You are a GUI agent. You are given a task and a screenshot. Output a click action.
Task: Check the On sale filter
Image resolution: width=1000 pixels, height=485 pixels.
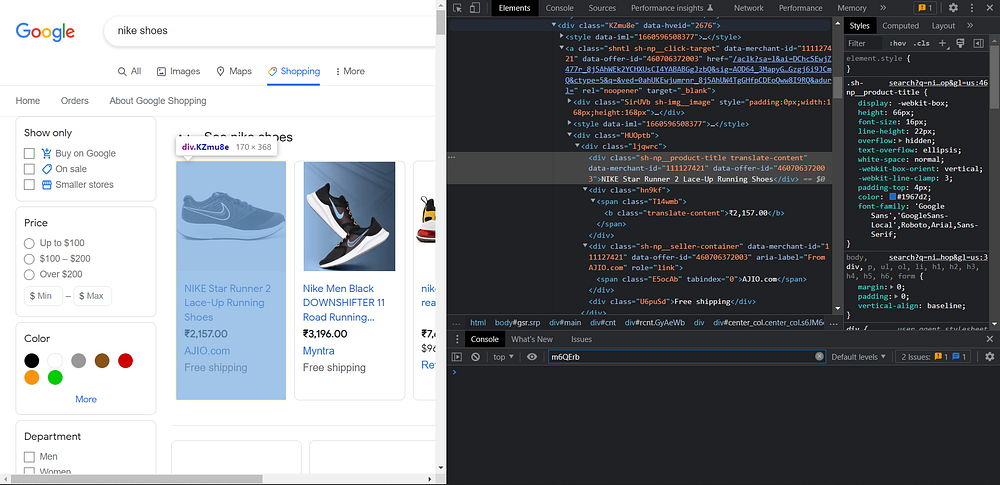coord(29,169)
